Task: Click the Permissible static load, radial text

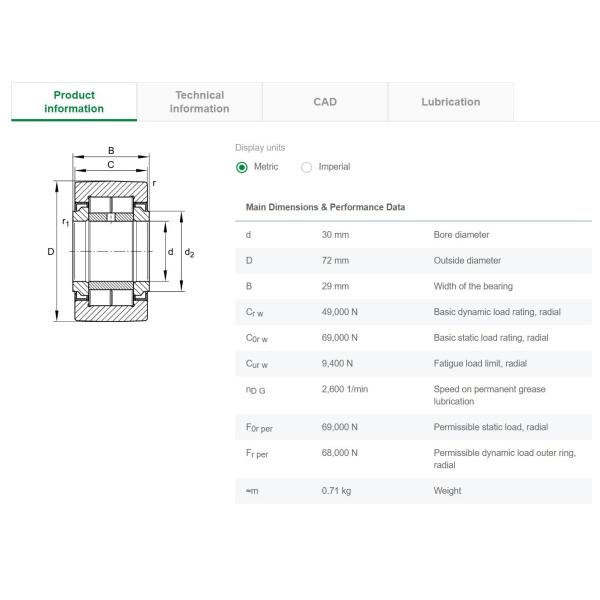Action: [x=490, y=427]
